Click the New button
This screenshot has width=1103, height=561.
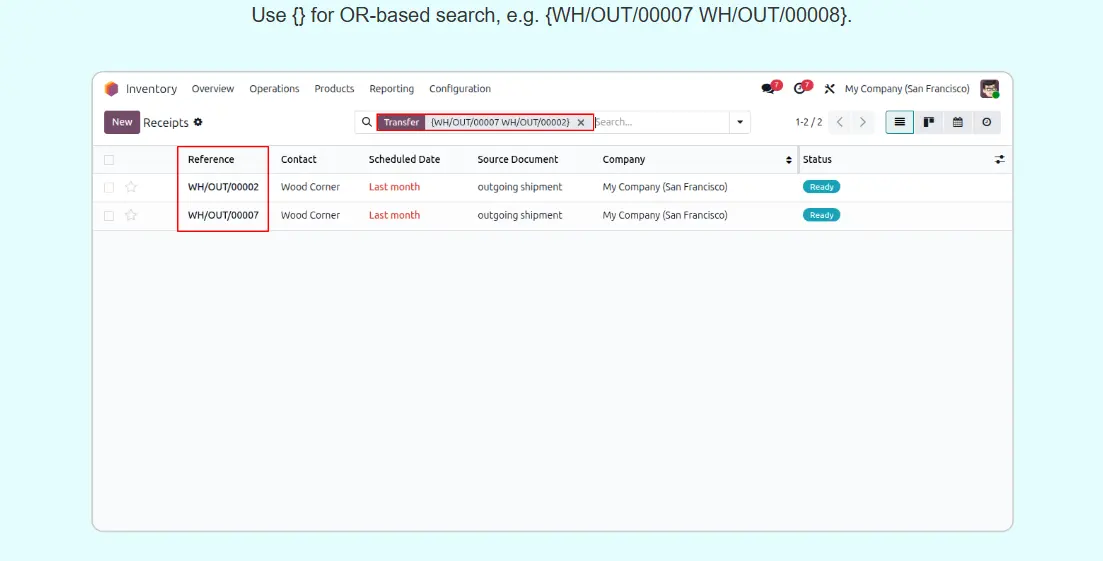click(122, 122)
